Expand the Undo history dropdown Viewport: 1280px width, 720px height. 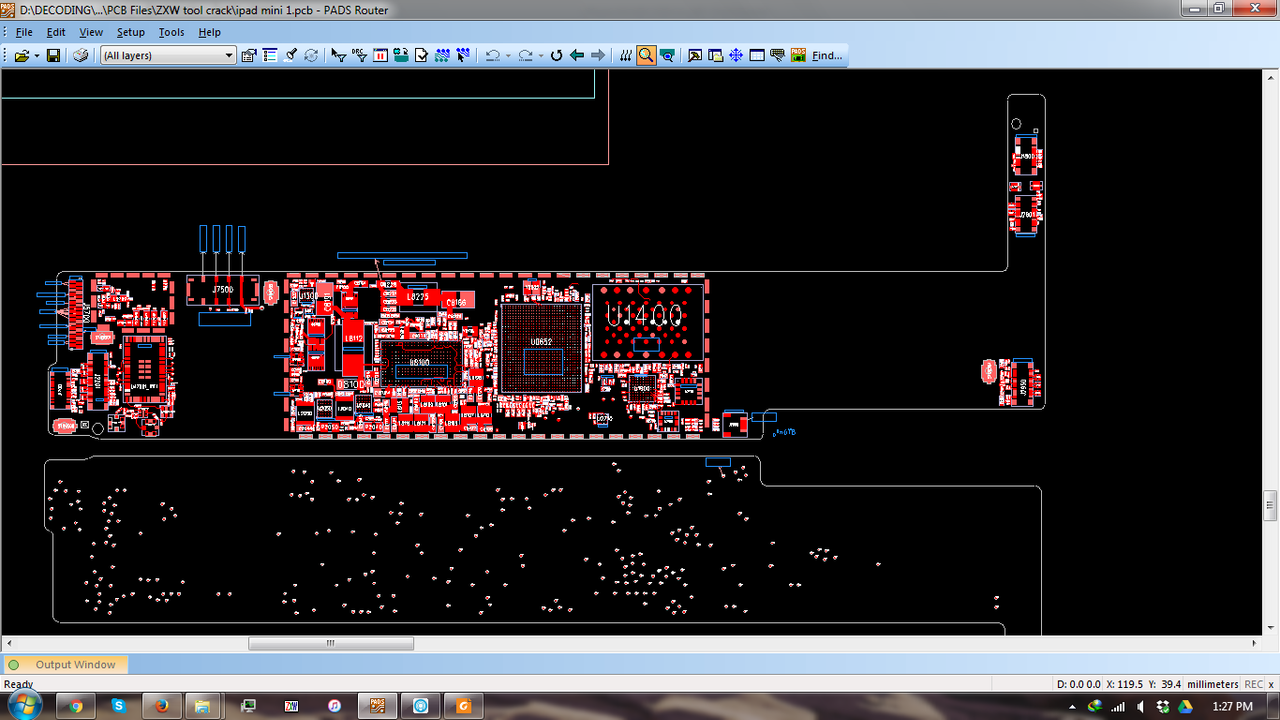pyautogui.click(x=508, y=55)
